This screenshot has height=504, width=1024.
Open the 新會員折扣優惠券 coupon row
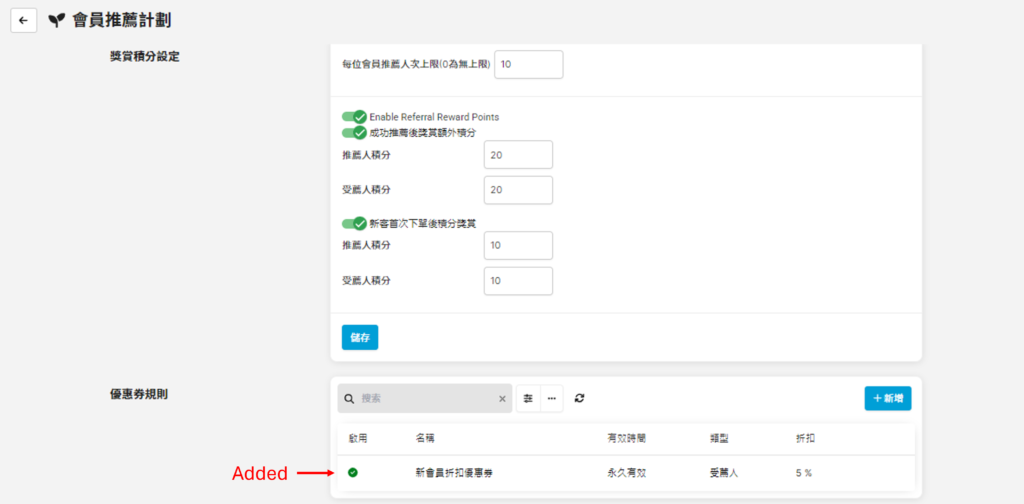(x=453, y=472)
